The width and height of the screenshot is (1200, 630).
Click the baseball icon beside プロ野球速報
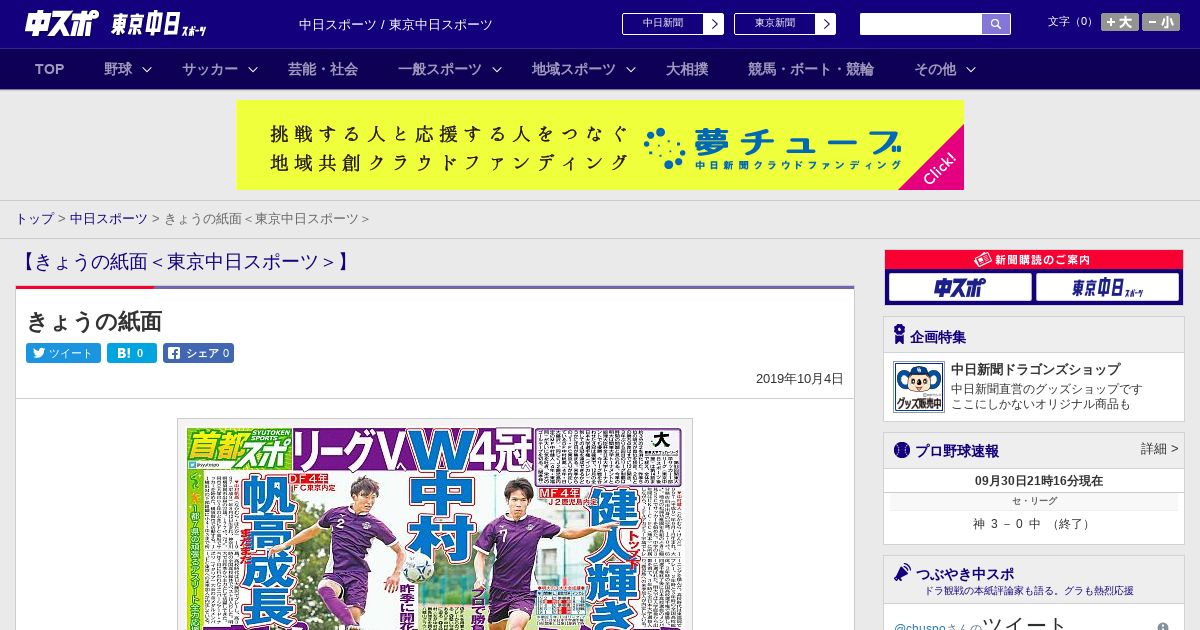[x=902, y=450]
